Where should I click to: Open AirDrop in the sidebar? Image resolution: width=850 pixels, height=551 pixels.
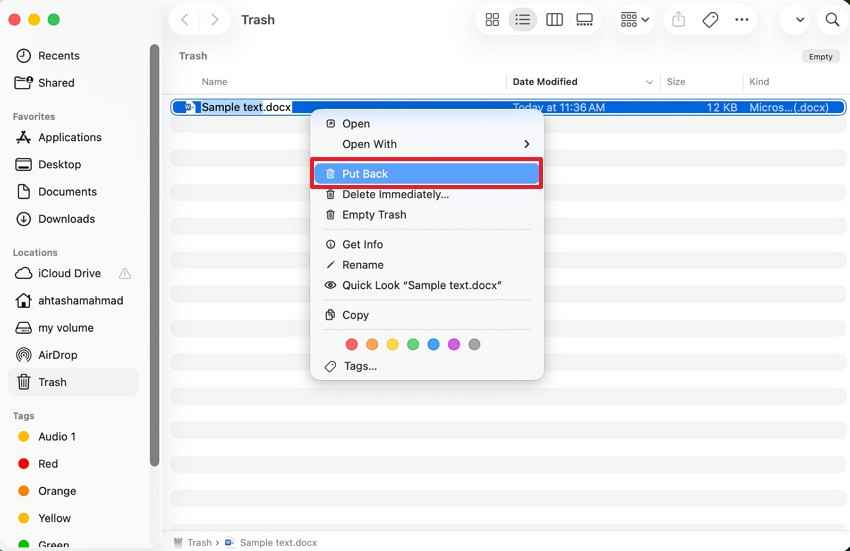point(73,355)
